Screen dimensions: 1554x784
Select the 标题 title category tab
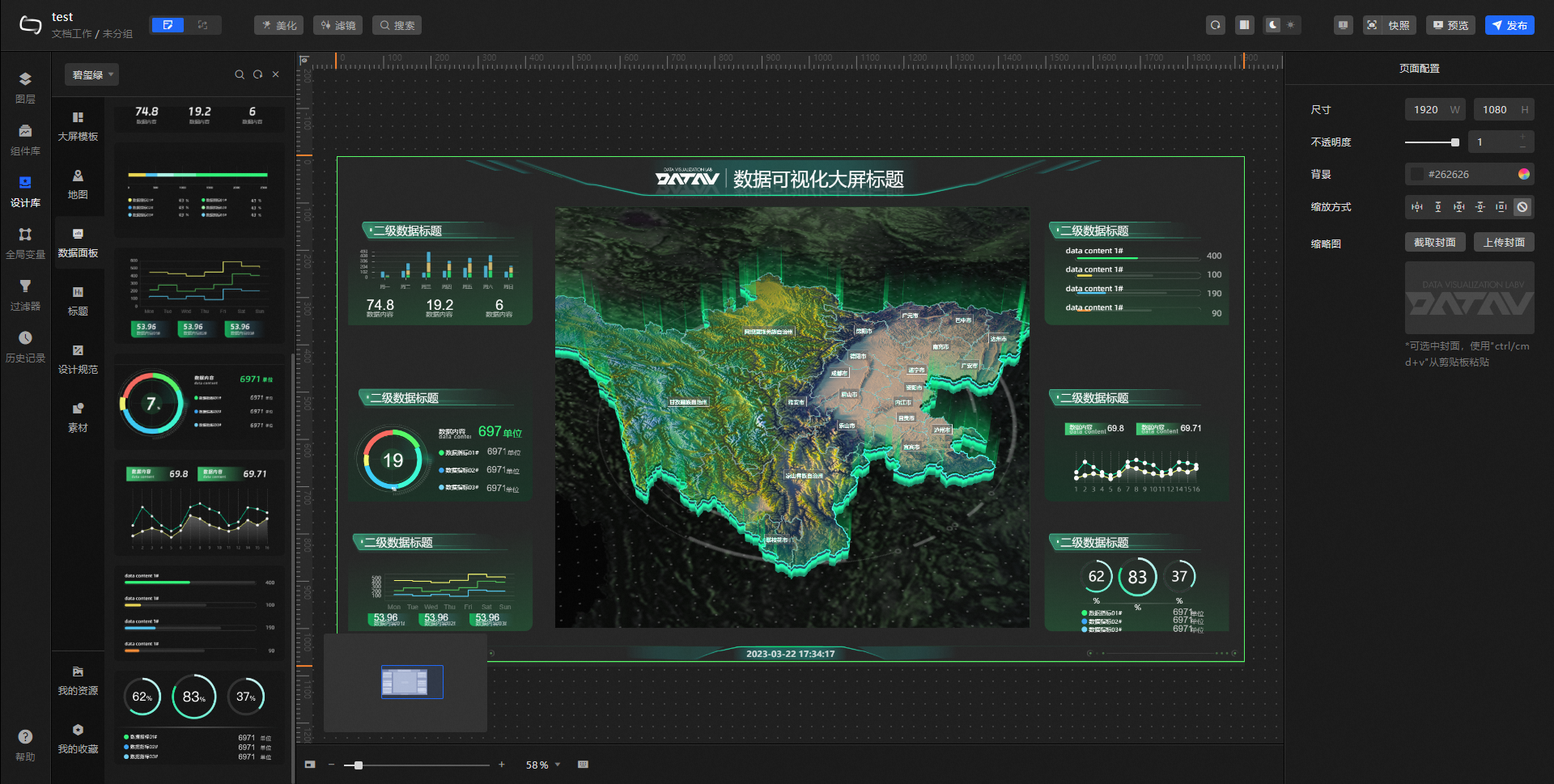[78, 302]
